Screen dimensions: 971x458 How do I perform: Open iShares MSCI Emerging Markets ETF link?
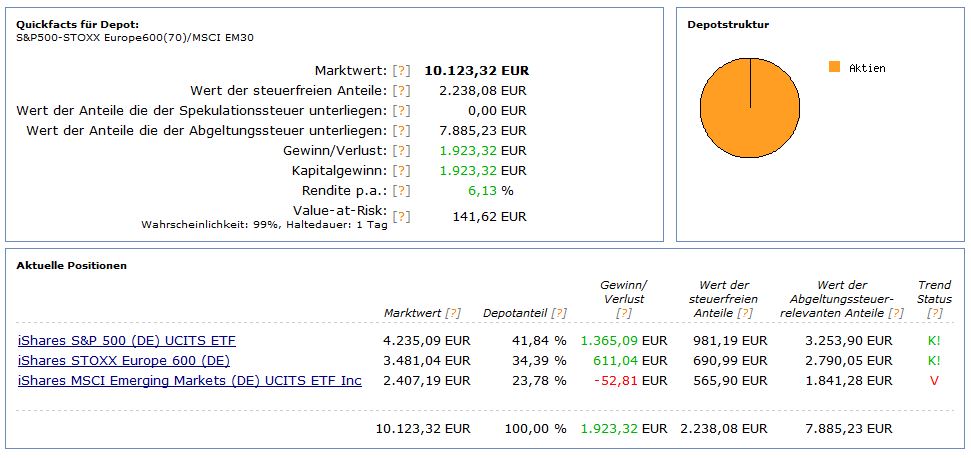pos(190,380)
